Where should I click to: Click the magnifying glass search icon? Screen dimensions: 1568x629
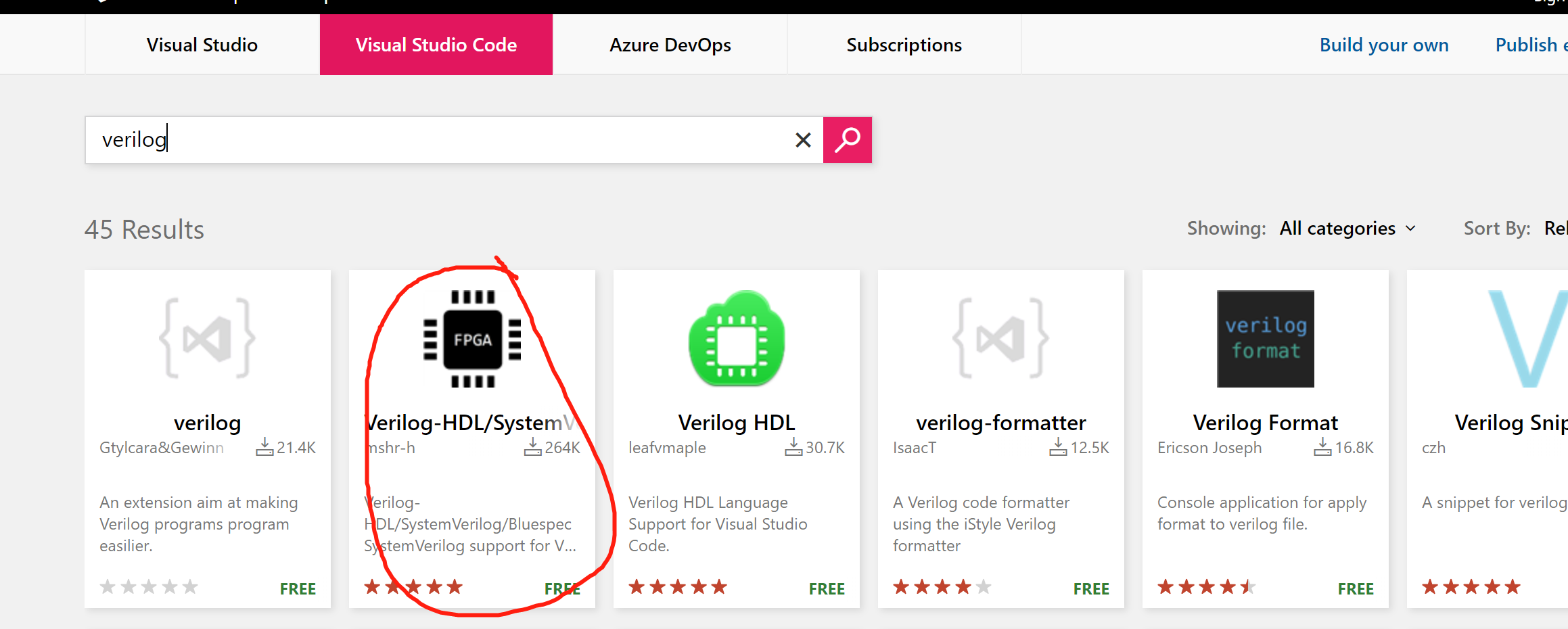[x=847, y=140]
